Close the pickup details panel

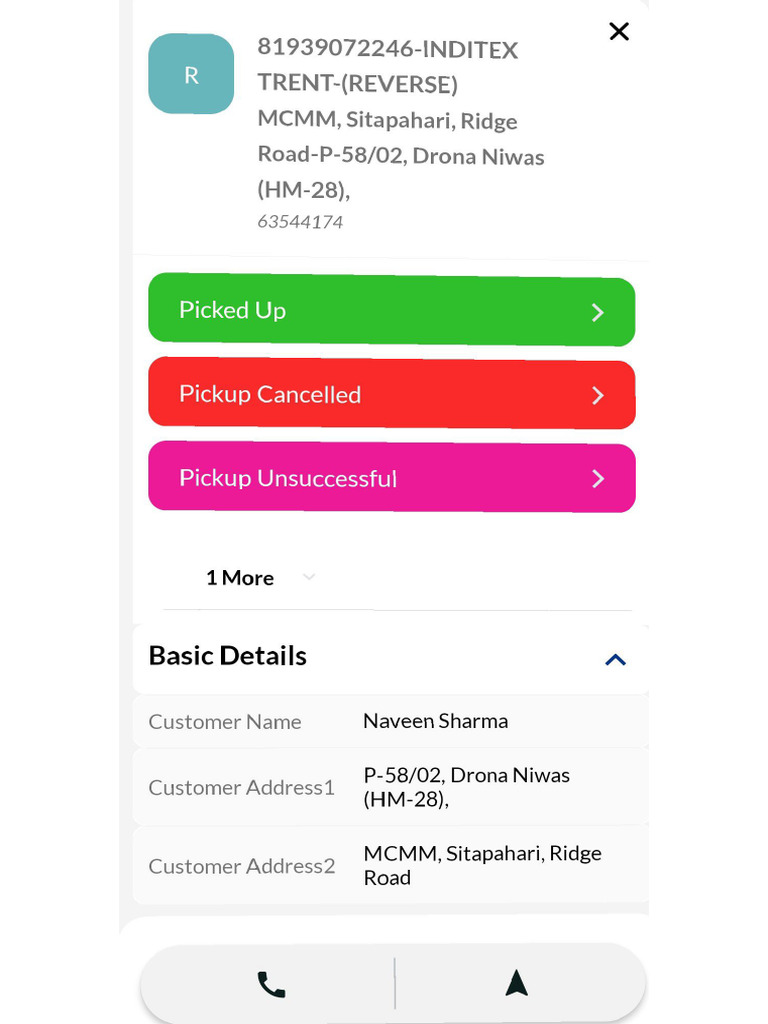(x=619, y=32)
